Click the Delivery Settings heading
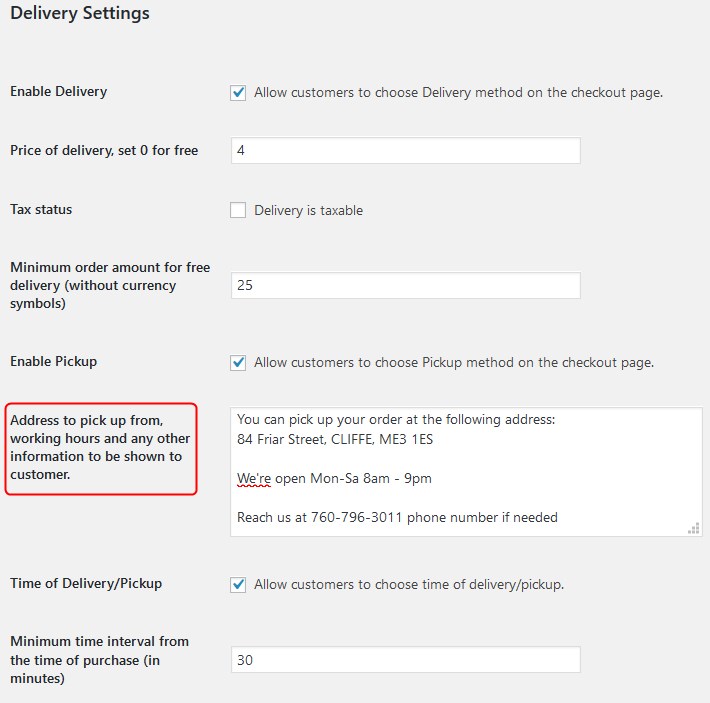The image size is (710, 703). pyautogui.click(x=80, y=13)
